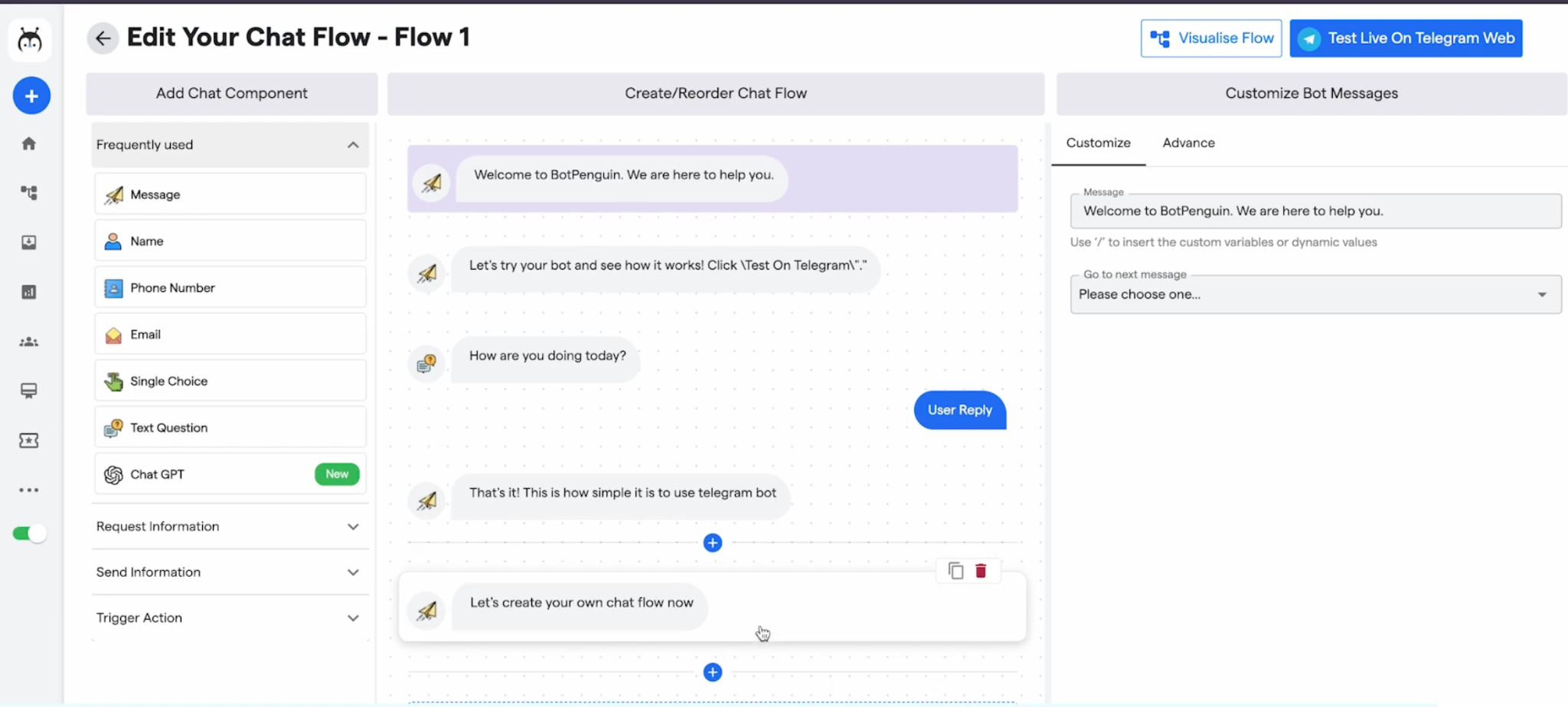The width and height of the screenshot is (1568, 707).
Task: Select the "How are you doing today?" question
Action: point(546,359)
